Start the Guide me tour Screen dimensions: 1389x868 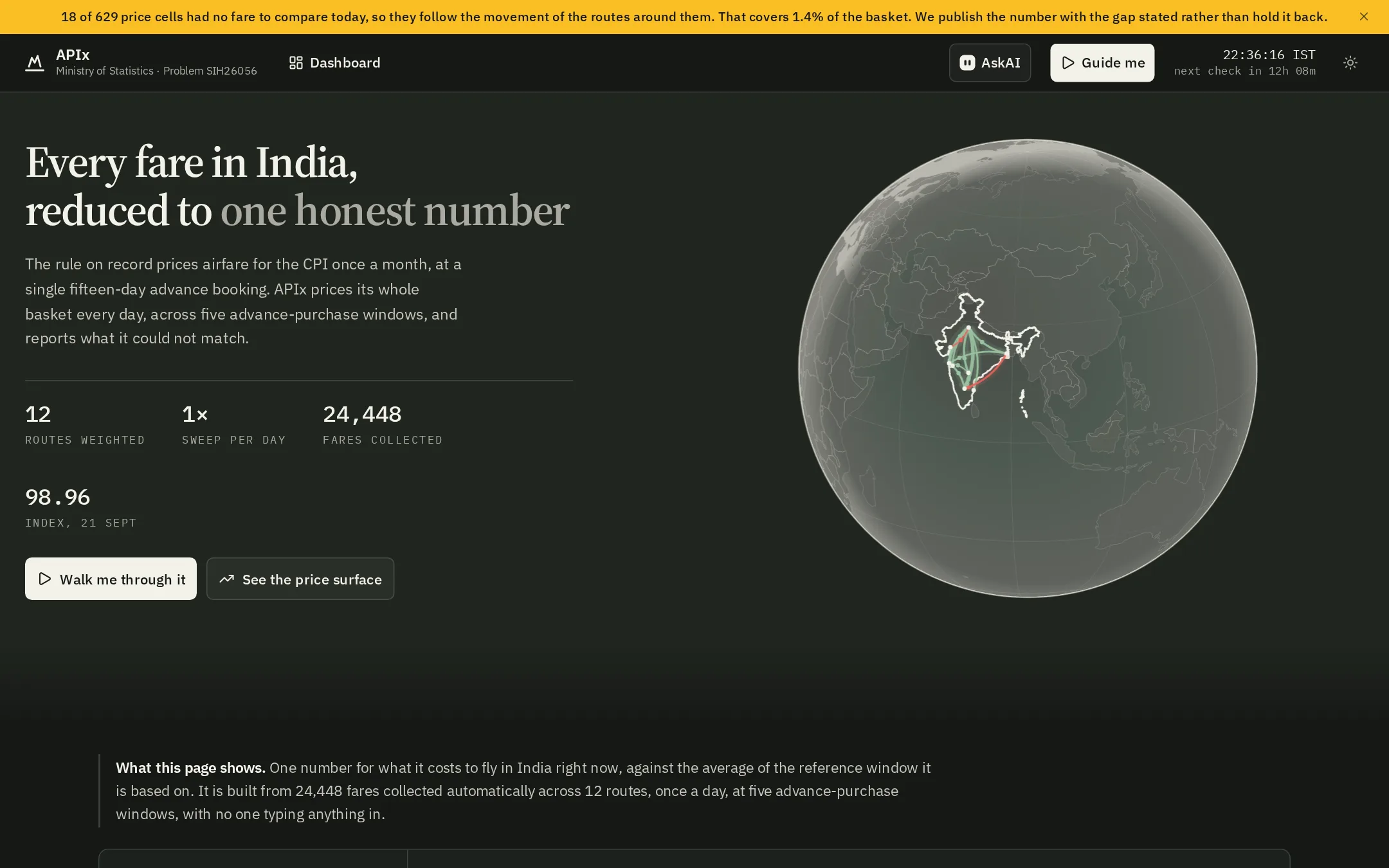[x=1102, y=63]
